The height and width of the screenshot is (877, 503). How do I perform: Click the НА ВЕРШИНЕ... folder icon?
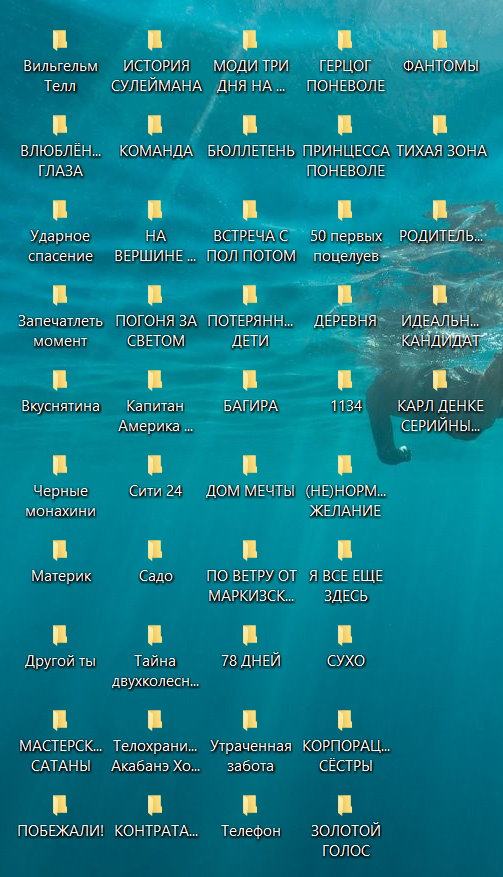click(155, 210)
